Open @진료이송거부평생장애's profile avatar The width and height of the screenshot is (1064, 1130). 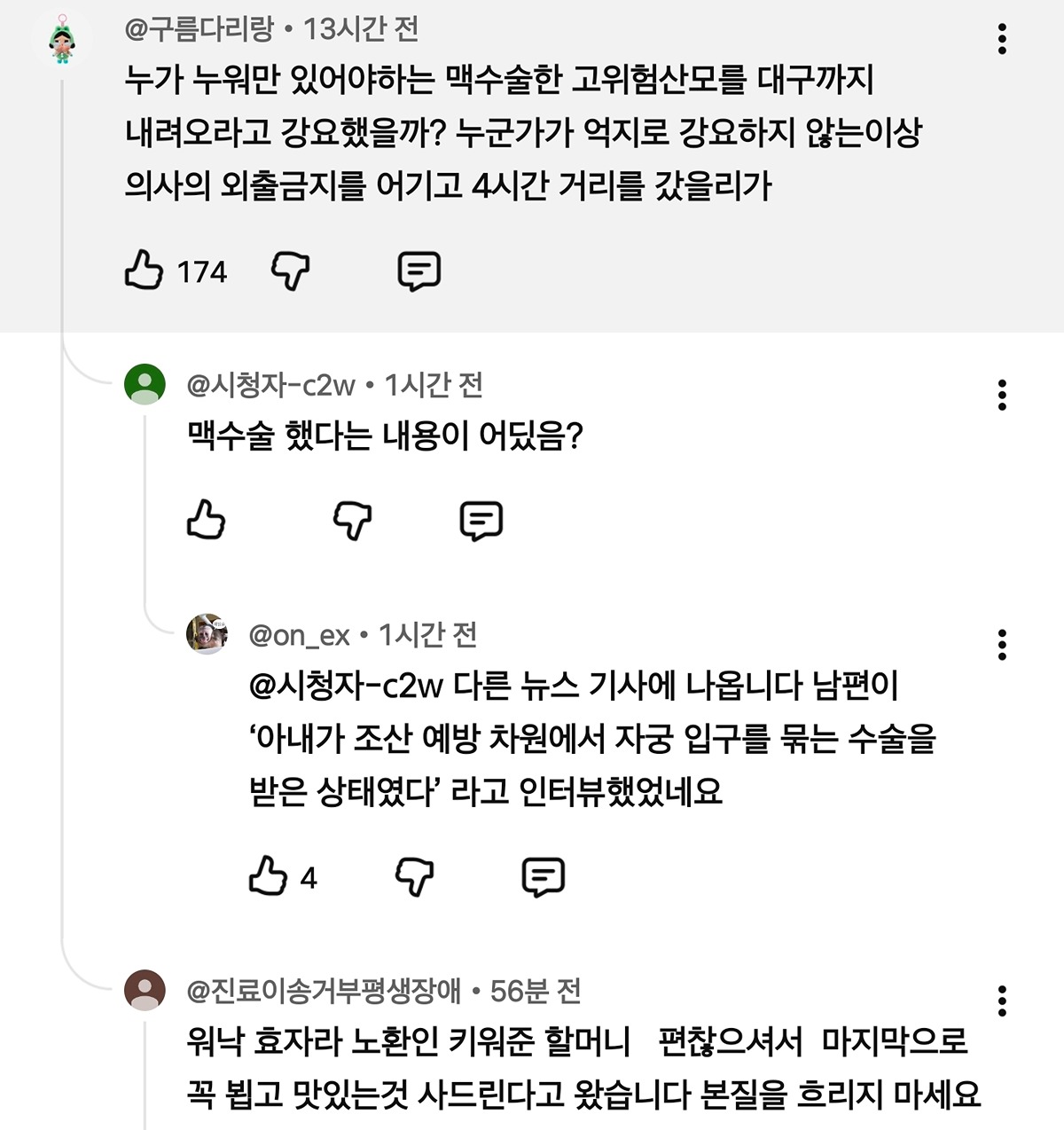(145, 991)
